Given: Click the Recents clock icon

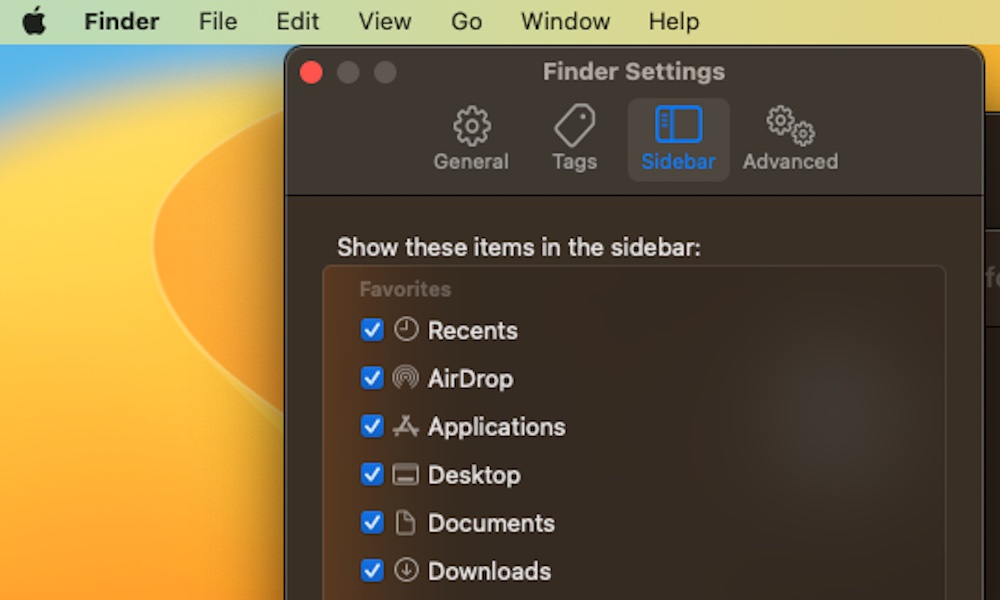Looking at the screenshot, I should pos(406,330).
